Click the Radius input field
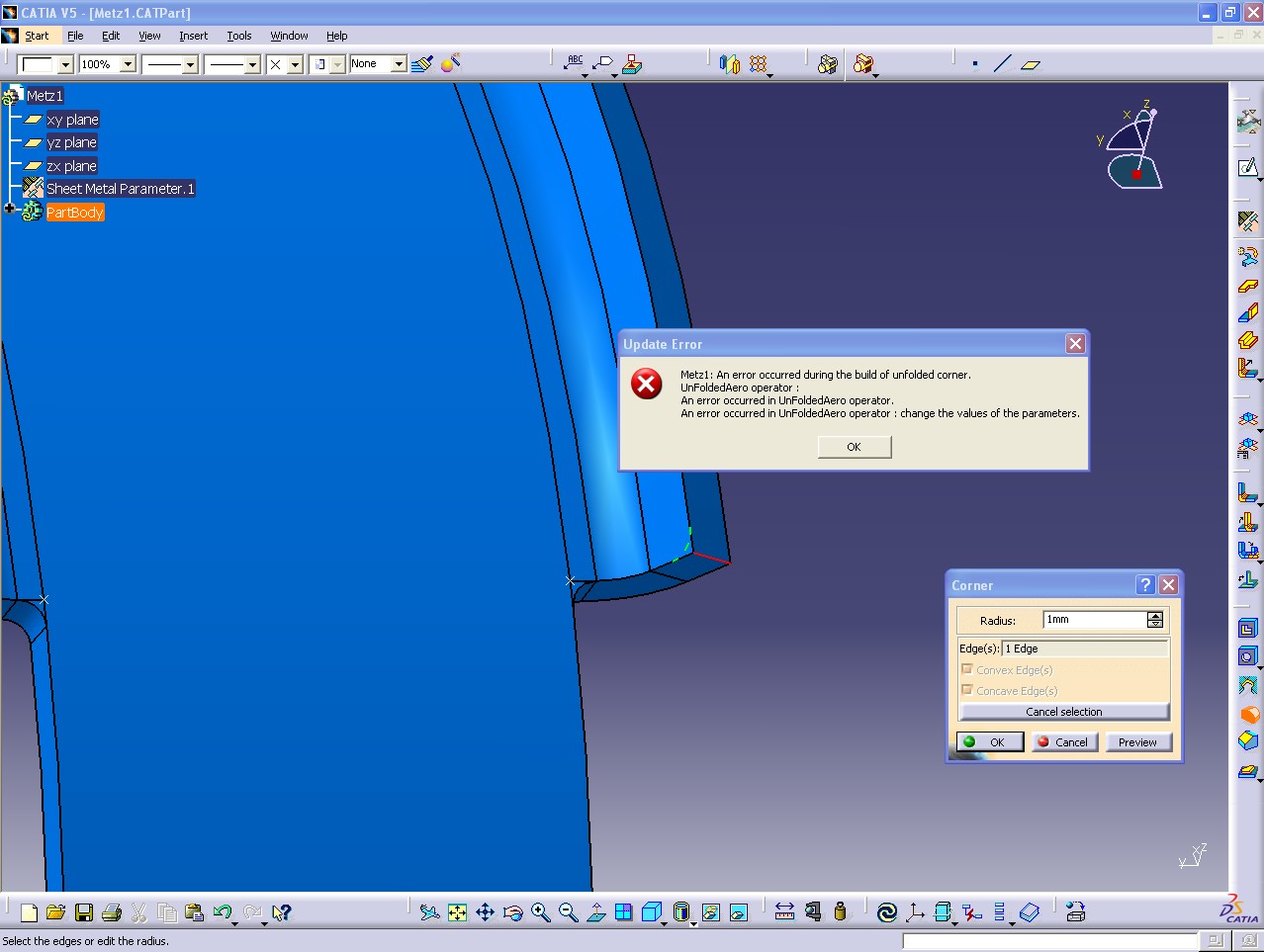 pyautogui.click(x=1095, y=620)
